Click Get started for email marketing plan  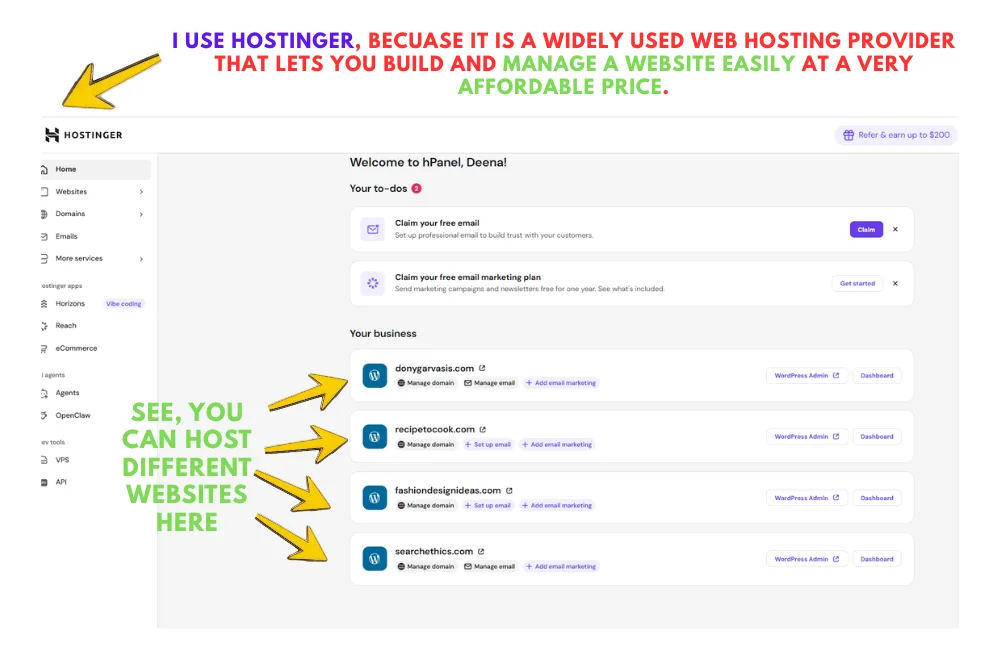tap(857, 284)
